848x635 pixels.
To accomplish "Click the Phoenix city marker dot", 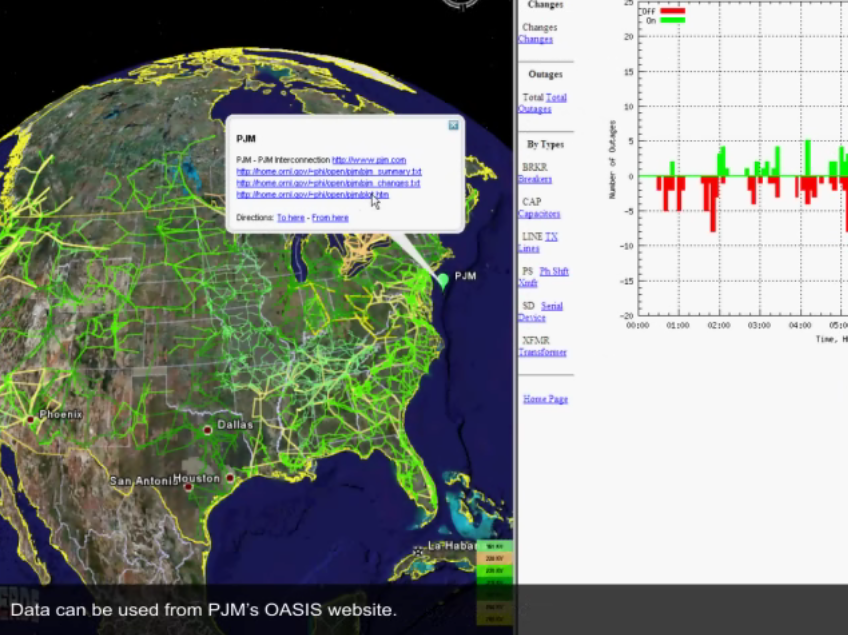I will pyautogui.click(x=32, y=419).
